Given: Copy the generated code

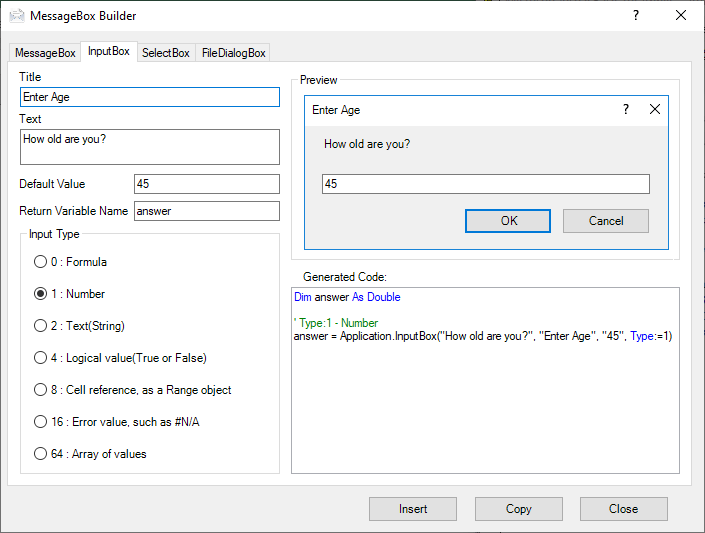Looking at the screenshot, I should point(518,509).
